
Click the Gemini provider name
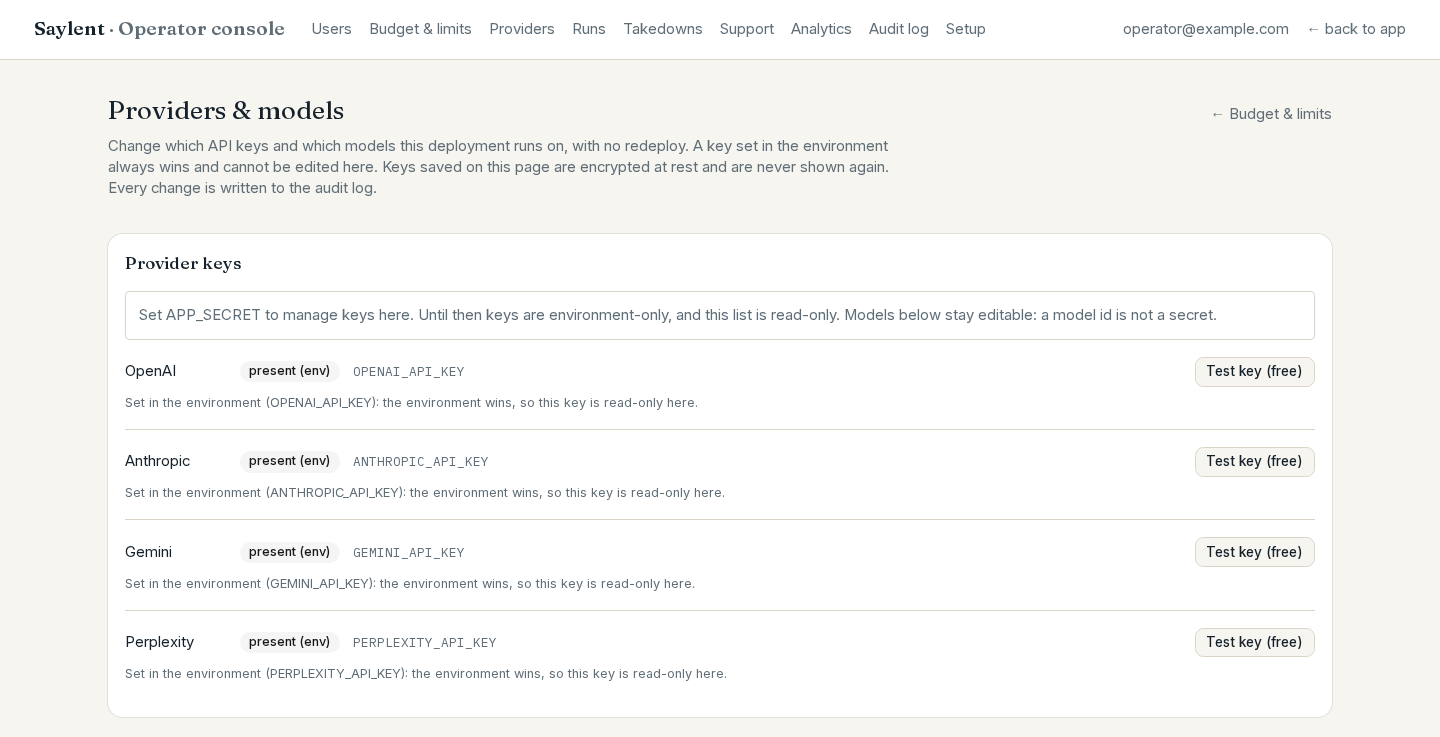click(149, 552)
